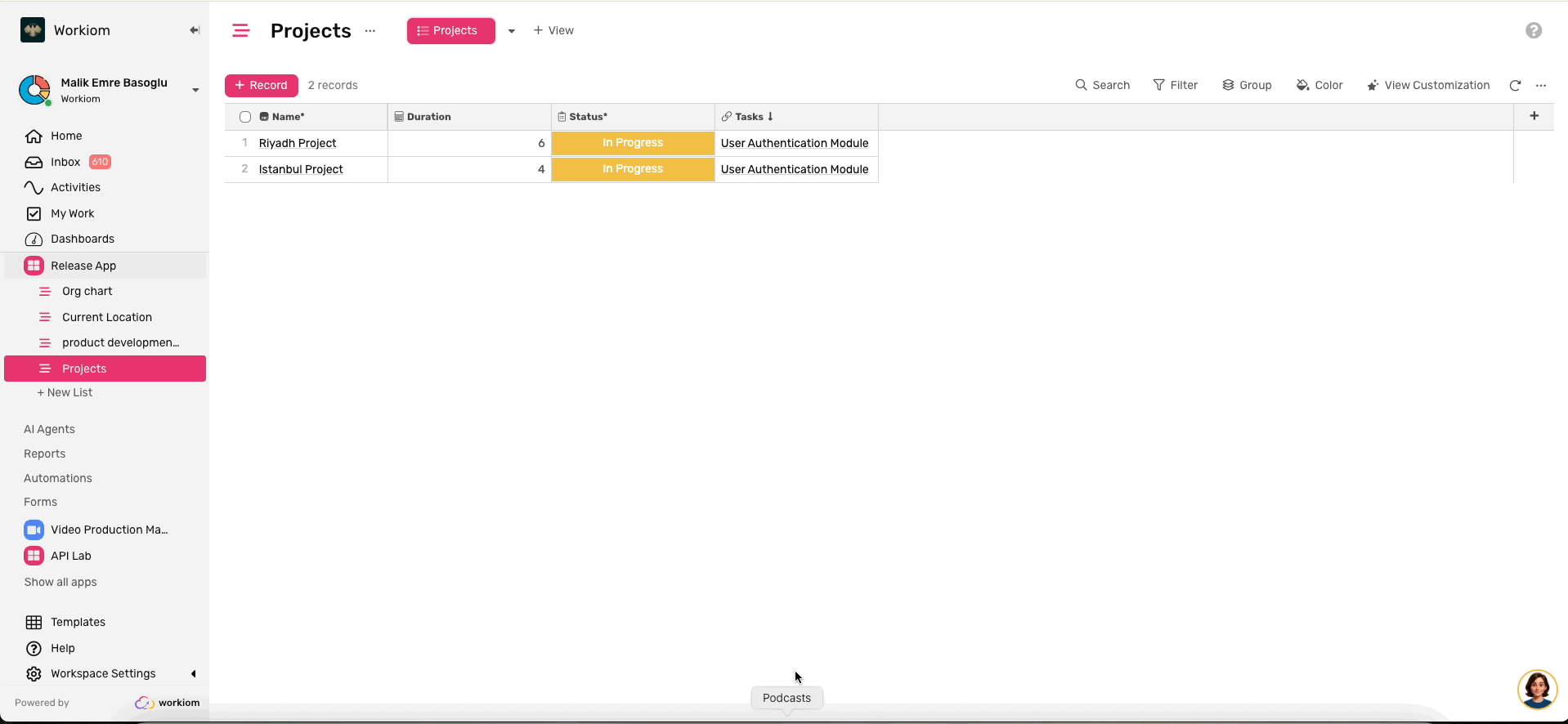Toggle the select all records checkbox
This screenshot has height=724, width=1568.
point(245,117)
